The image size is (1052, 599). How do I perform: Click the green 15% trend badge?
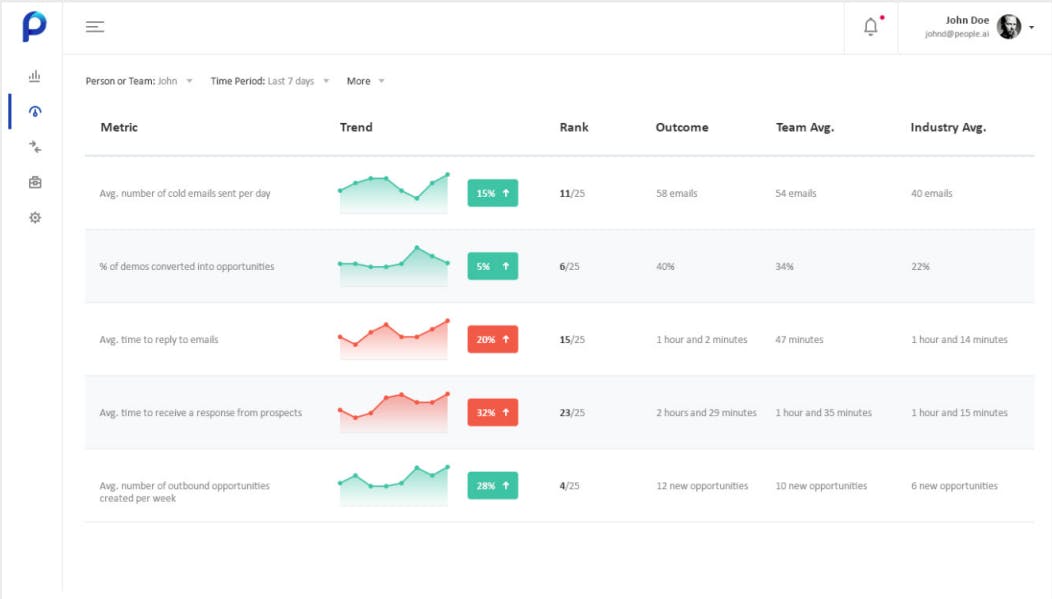[492, 193]
